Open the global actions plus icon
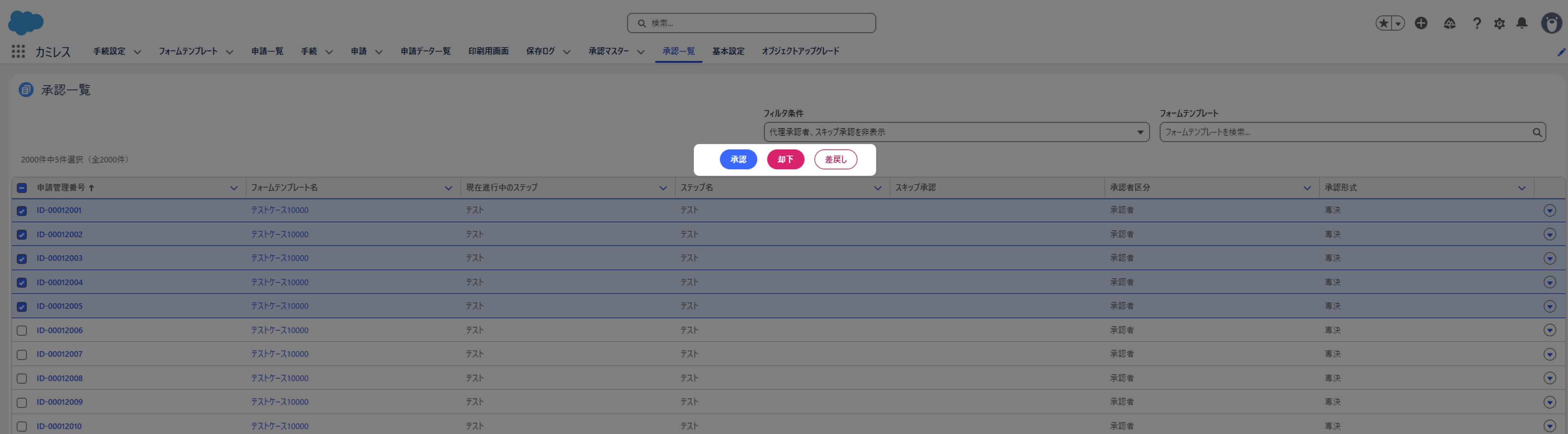Image resolution: width=1568 pixels, height=434 pixels. pyautogui.click(x=1421, y=23)
